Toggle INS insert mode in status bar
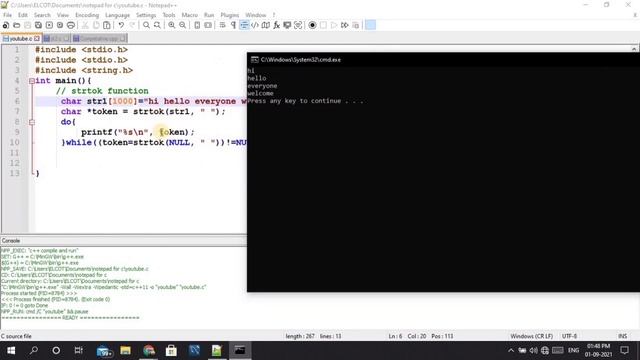640x360 pixels. pos(622,336)
